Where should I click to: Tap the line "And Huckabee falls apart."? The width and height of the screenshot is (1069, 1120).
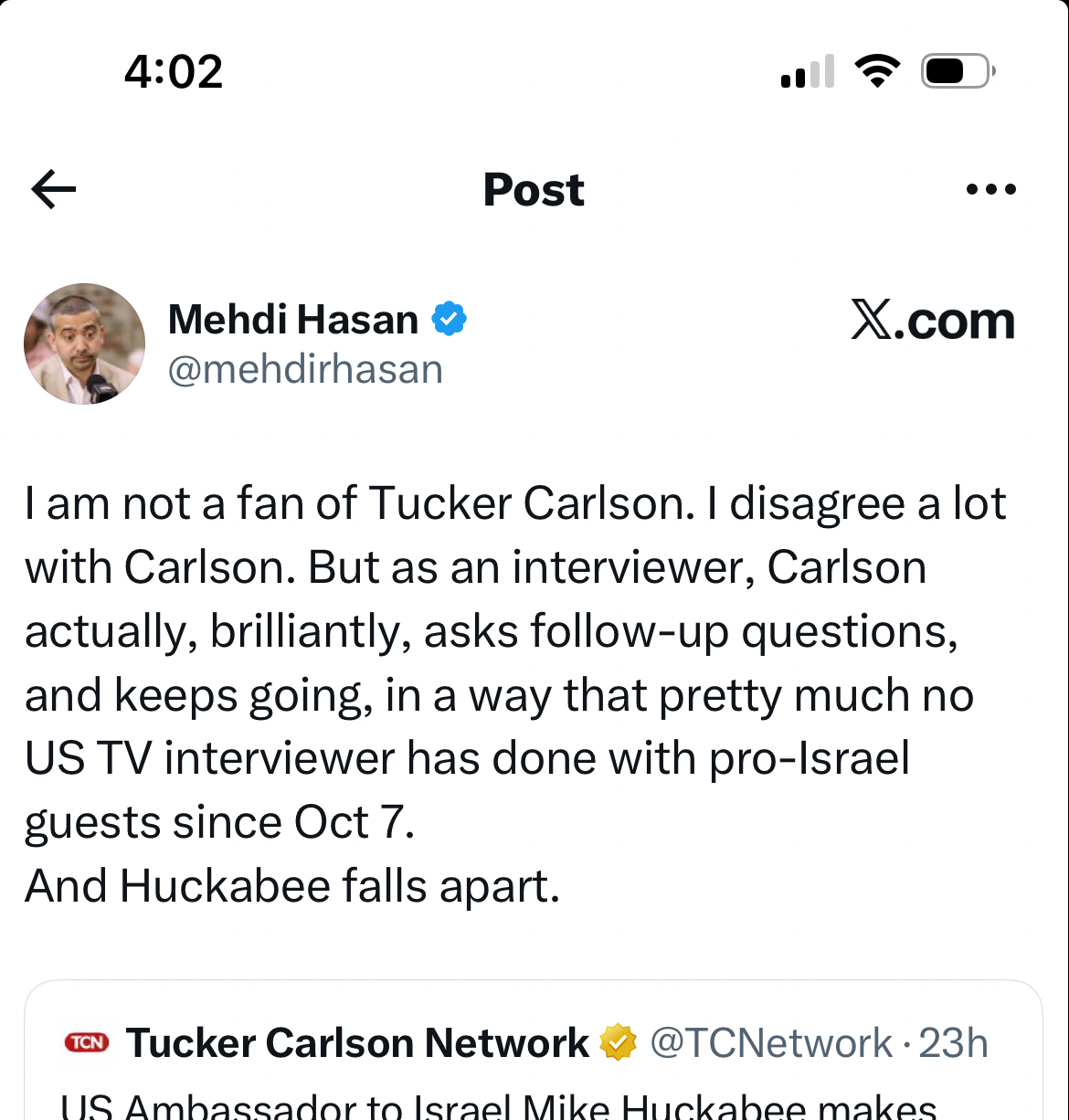292,886
